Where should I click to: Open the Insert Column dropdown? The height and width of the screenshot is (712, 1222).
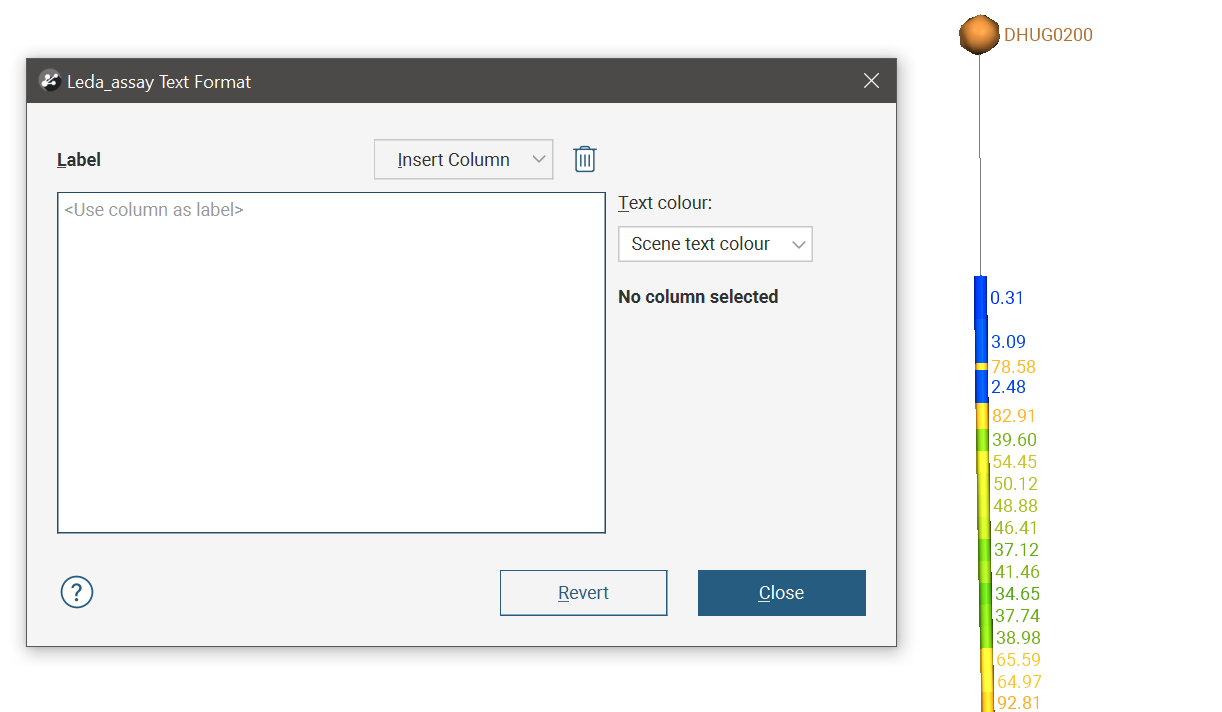[x=463, y=160]
